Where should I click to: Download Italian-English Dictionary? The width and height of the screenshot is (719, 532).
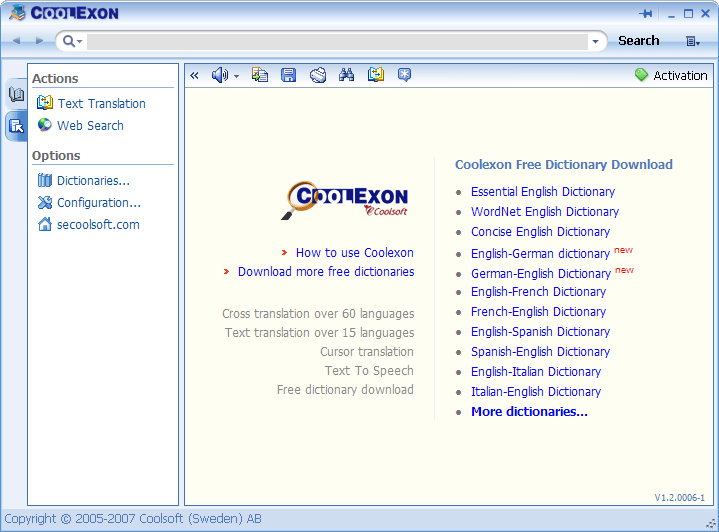(536, 392)
